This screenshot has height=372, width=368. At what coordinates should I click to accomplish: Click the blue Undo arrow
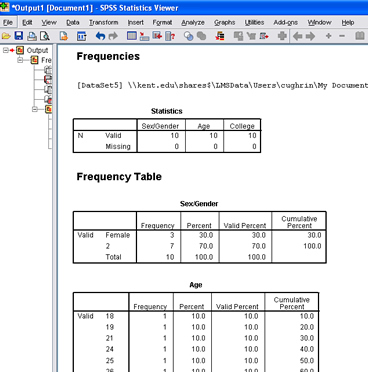100,36
